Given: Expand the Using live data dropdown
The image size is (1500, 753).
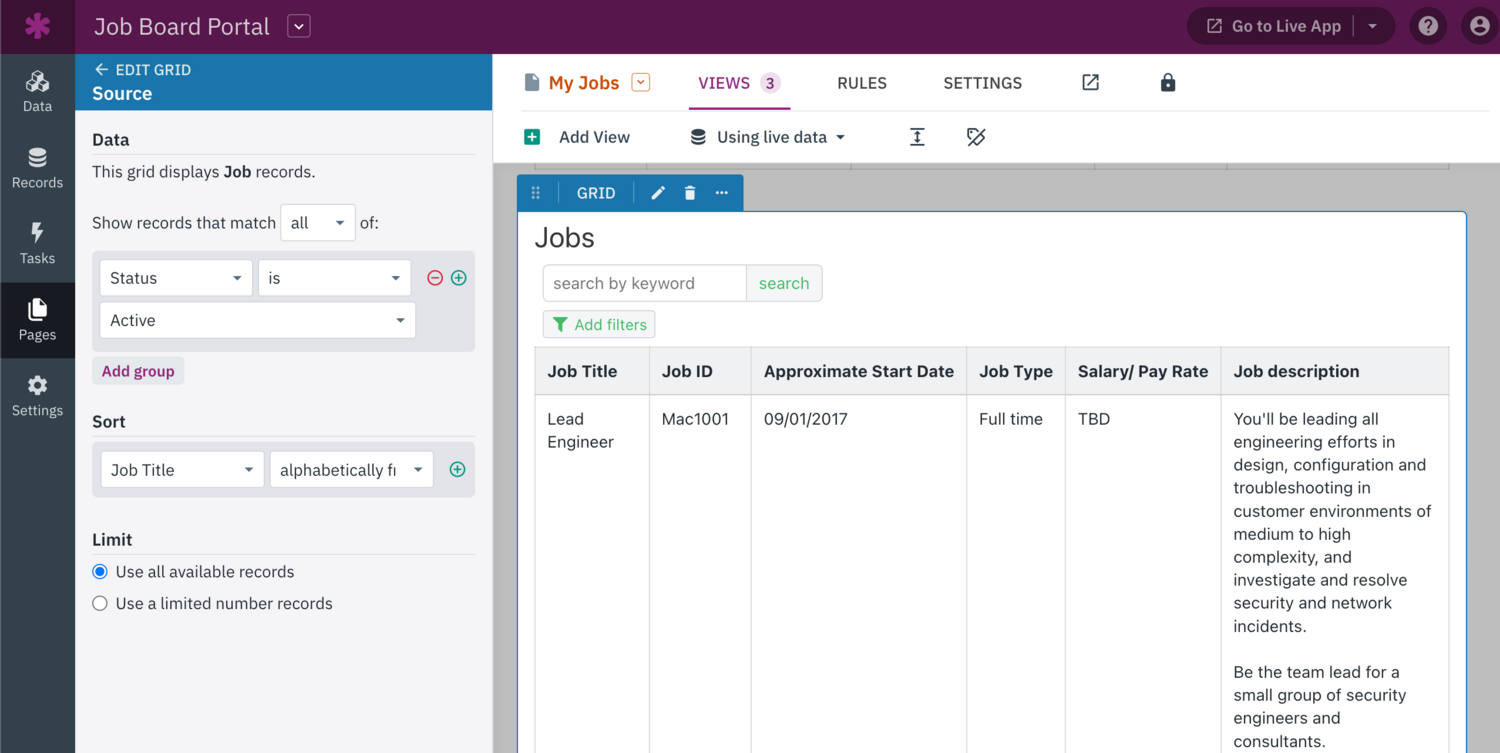Looking at the screenshot, I should point(769,137).
